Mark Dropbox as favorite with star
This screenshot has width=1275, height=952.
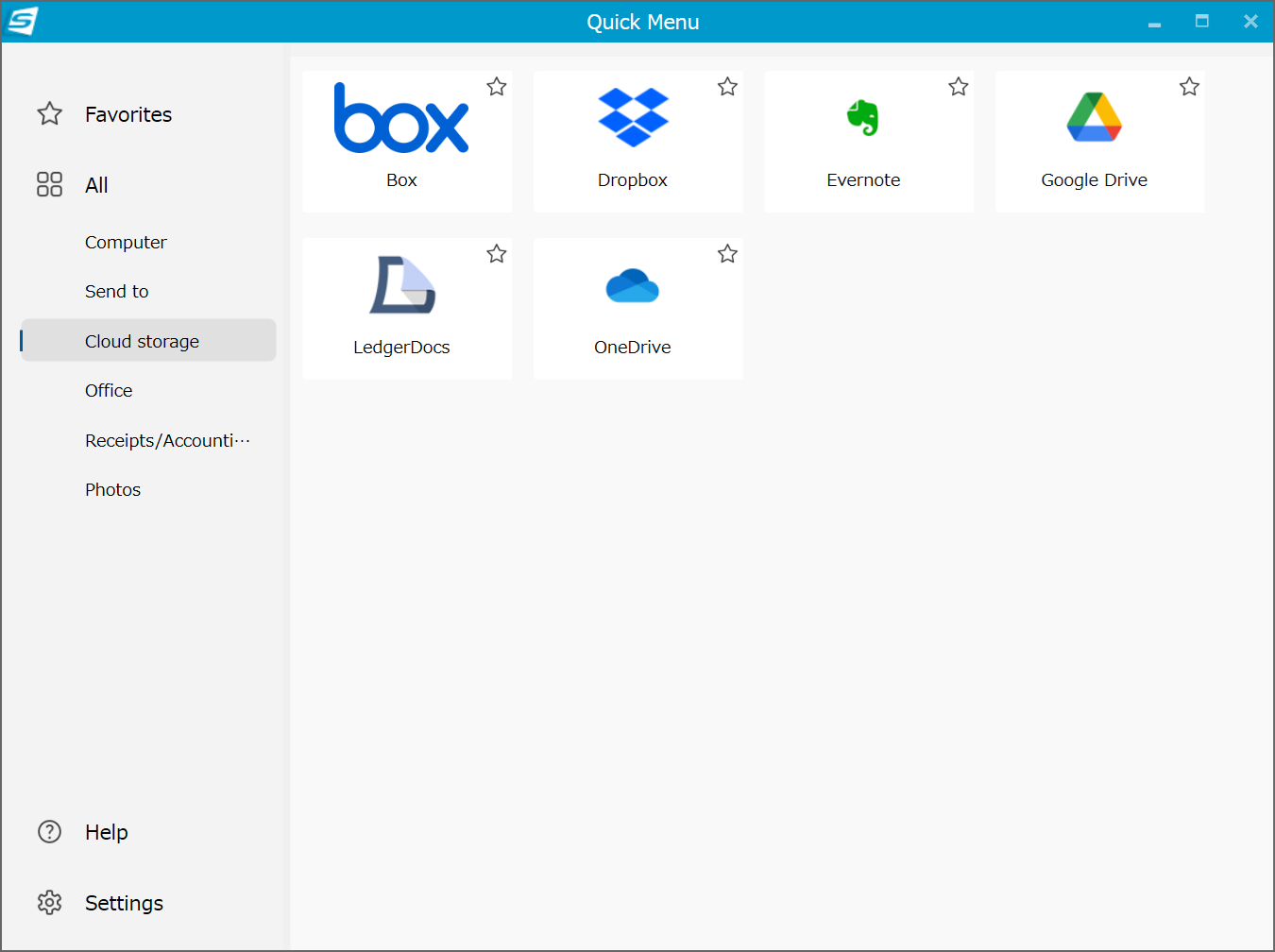tap(727, 87)
